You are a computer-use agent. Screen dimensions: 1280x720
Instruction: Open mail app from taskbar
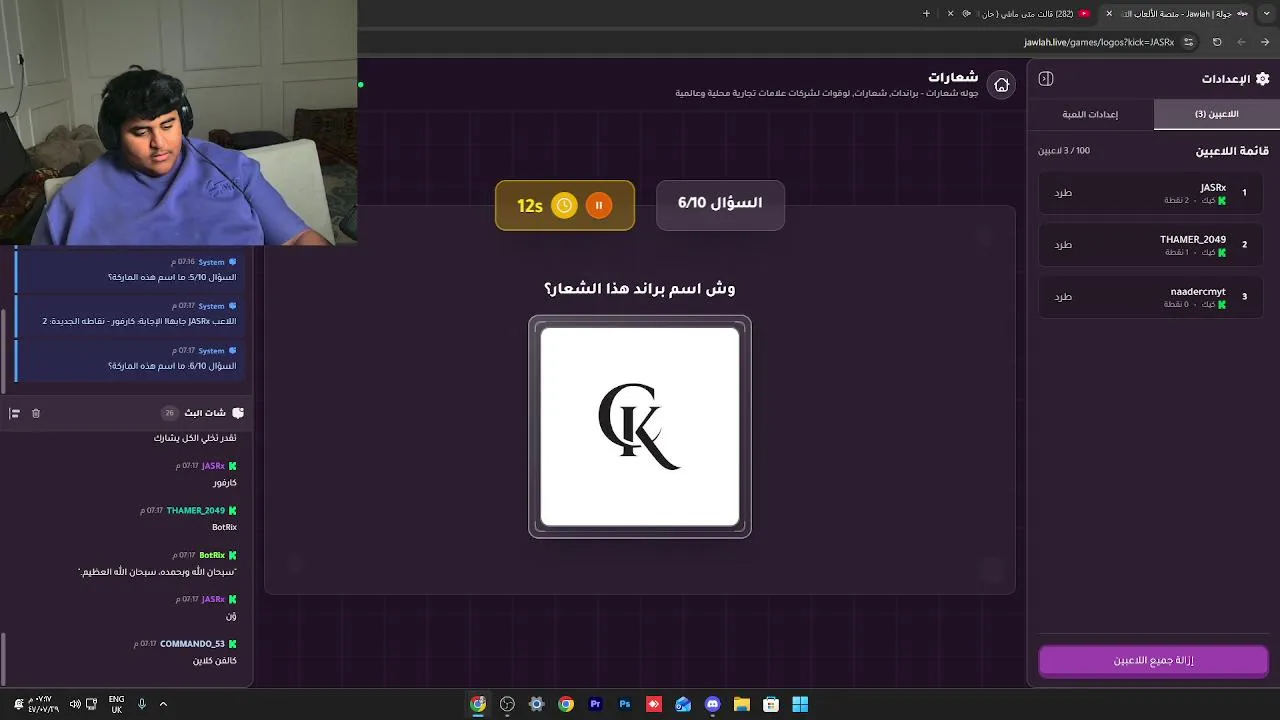coord(683,704)
